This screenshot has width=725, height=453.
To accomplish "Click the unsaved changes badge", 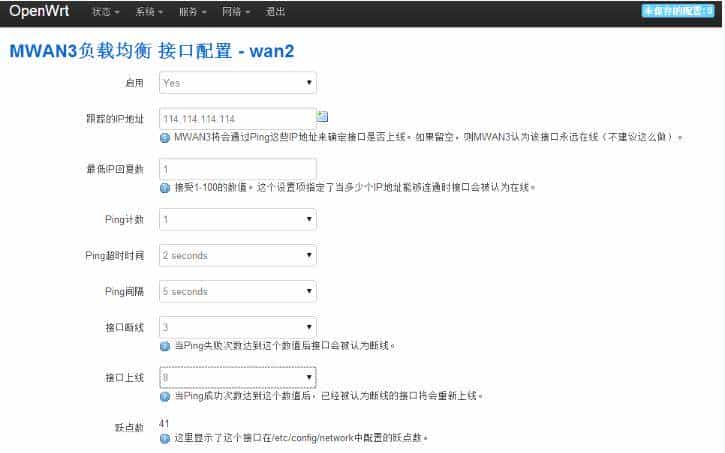I will pos(678,11).
